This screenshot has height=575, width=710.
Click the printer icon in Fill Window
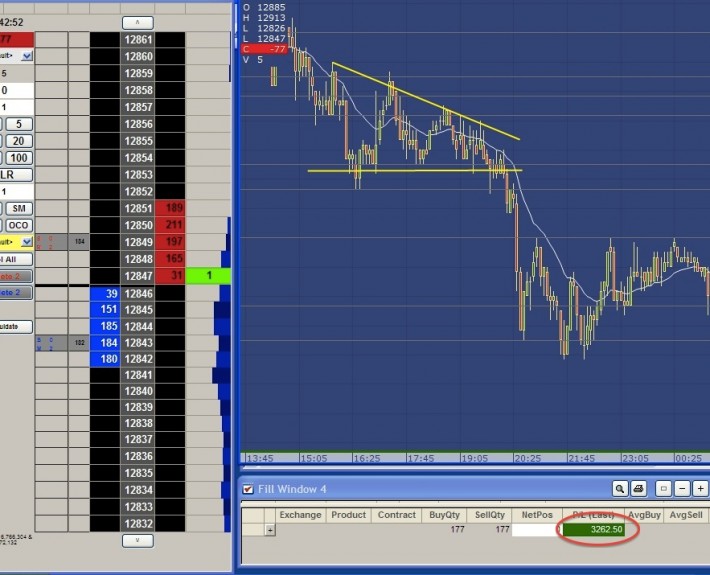(x=638, y=489)
